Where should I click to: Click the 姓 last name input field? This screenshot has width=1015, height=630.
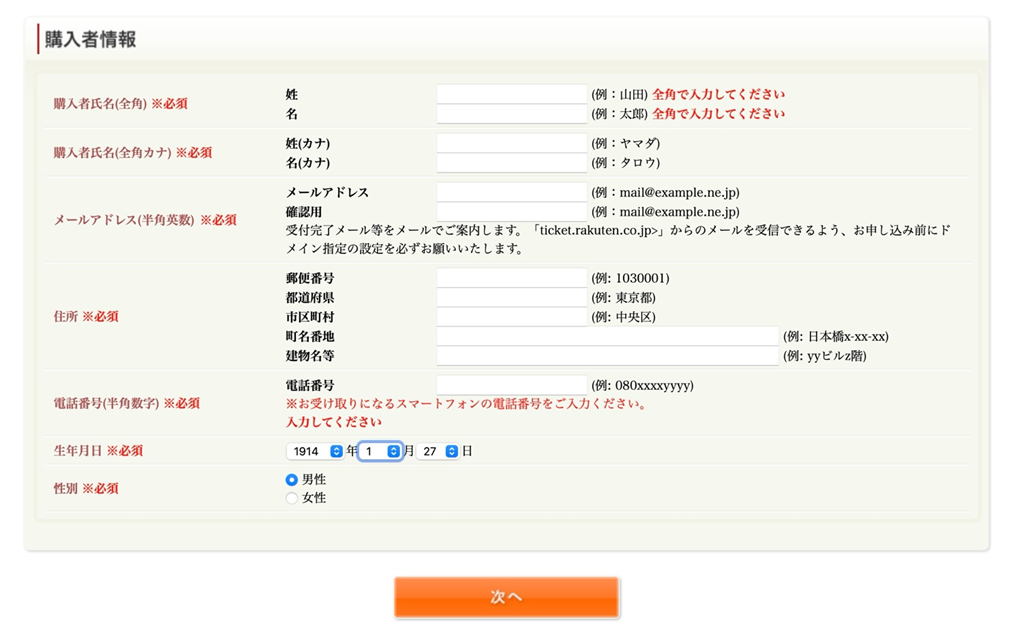pos(511,94)
